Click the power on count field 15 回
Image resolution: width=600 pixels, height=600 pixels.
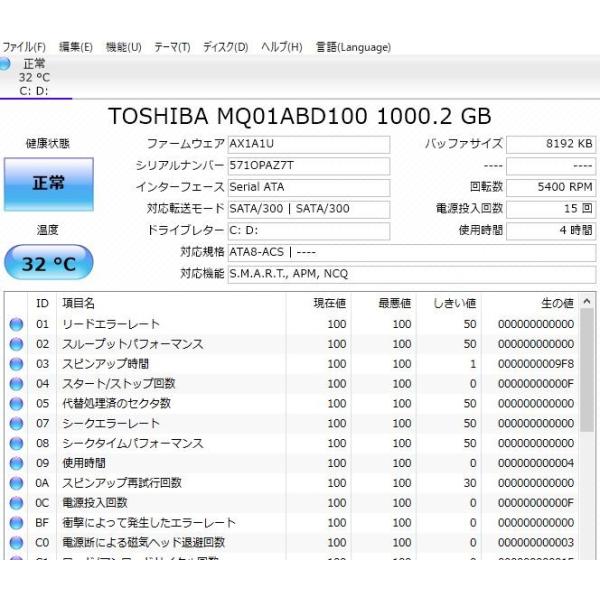point(551,209)
